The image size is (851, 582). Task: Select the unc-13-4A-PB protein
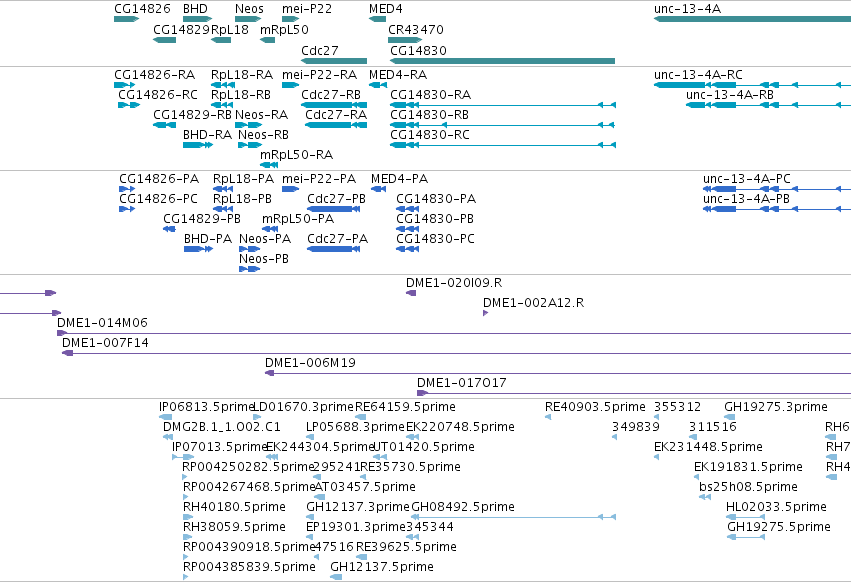777,209
